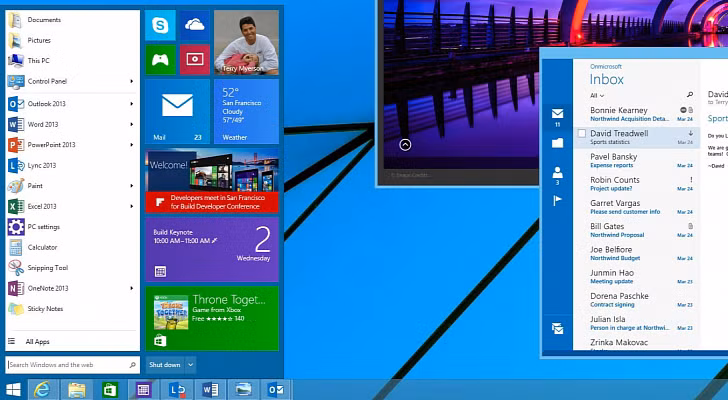Open Lync from the taskbar
This screenshot has height=400, width=728.
click(x=177, y=390)
